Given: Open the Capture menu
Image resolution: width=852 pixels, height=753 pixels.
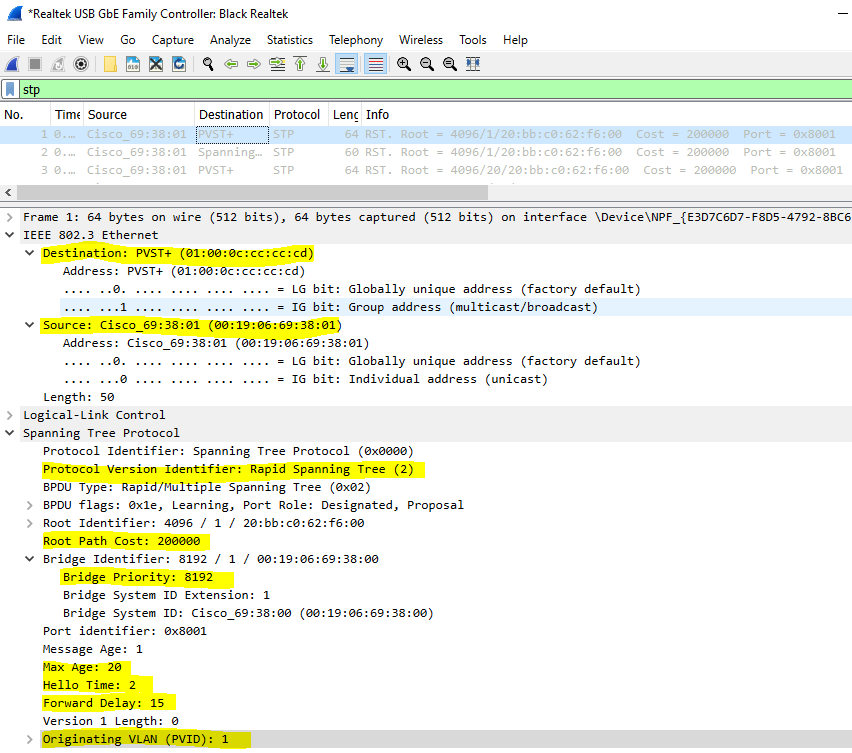Looking at the screenshot, I should click(x=173, y=40).
